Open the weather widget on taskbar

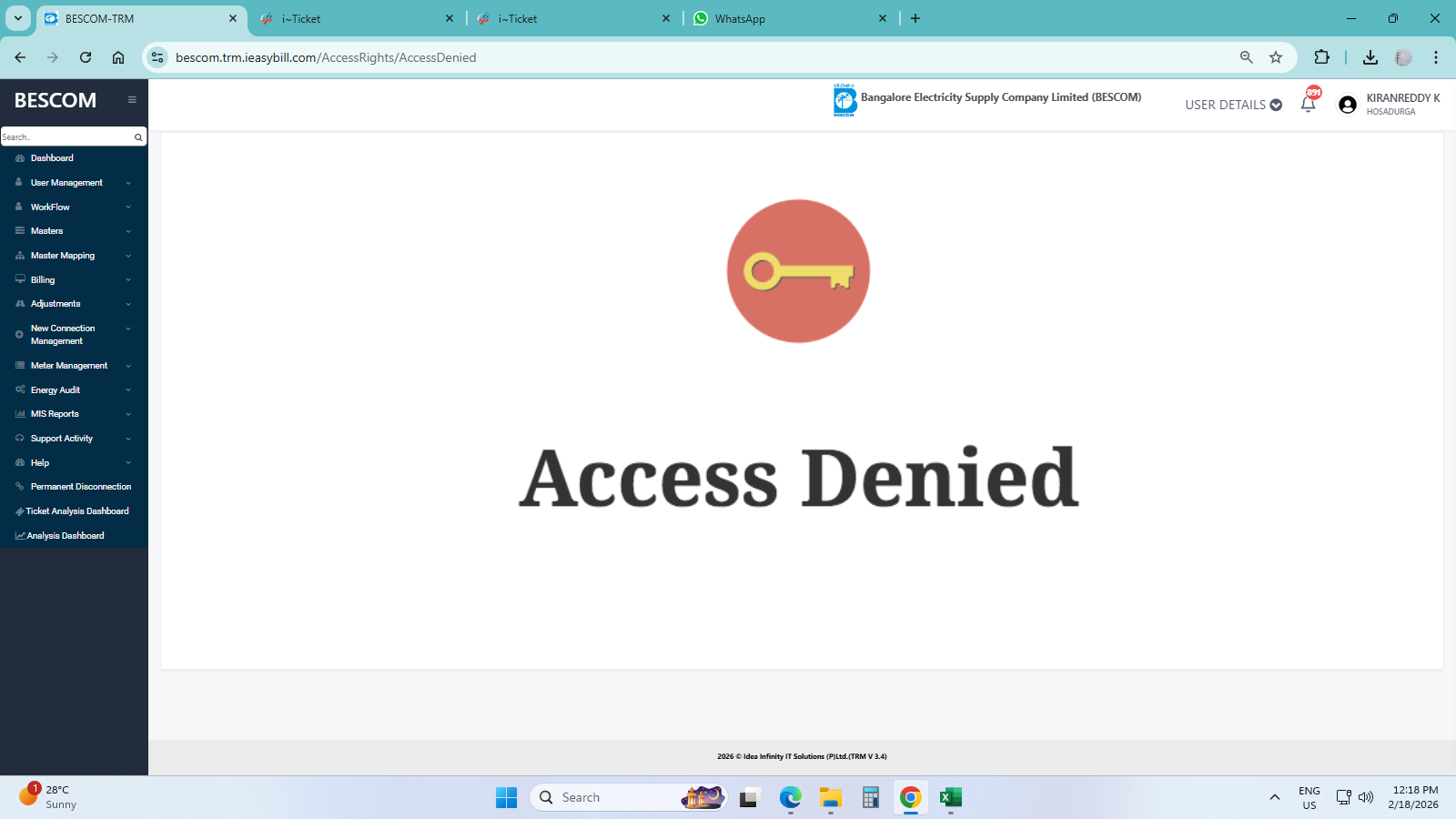coord(48,797)
